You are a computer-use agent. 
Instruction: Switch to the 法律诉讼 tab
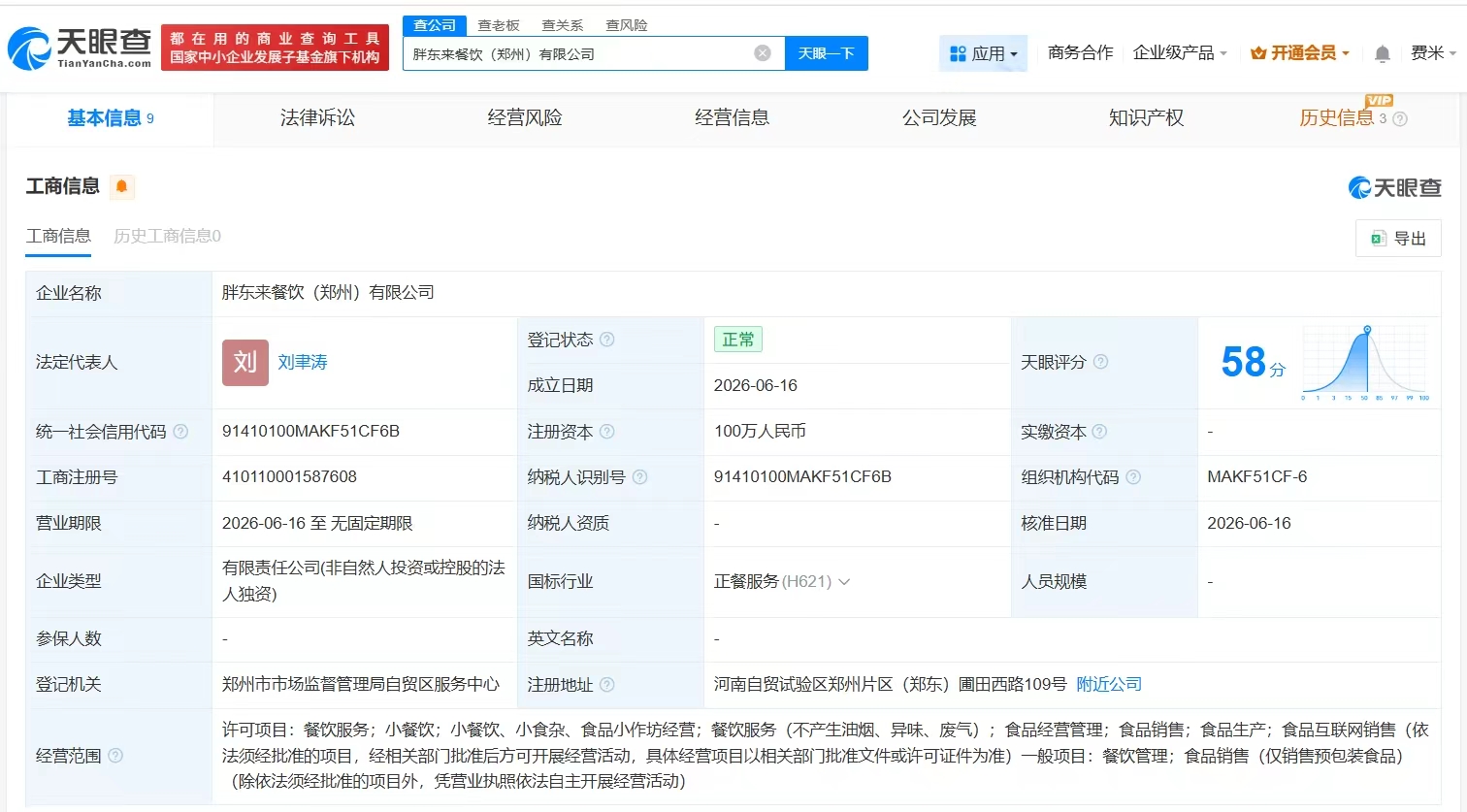tap(317, 118)
